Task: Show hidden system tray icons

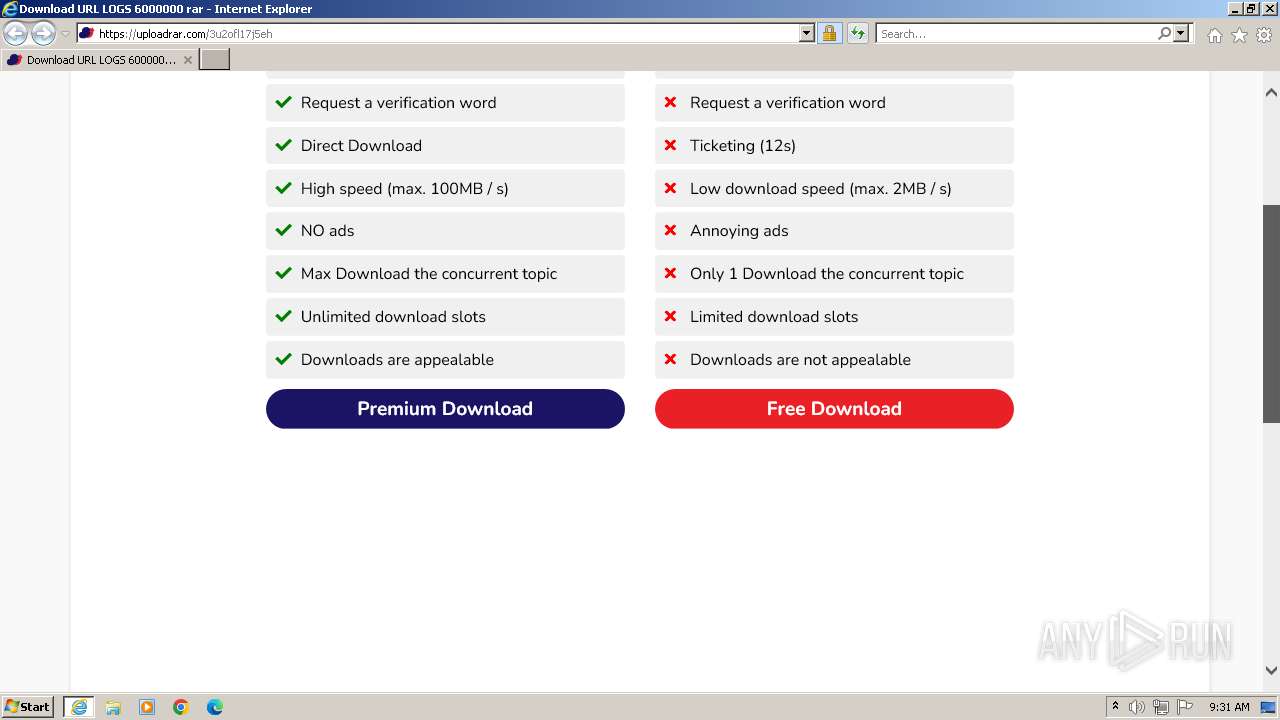Action: (x=1115, y=707)
